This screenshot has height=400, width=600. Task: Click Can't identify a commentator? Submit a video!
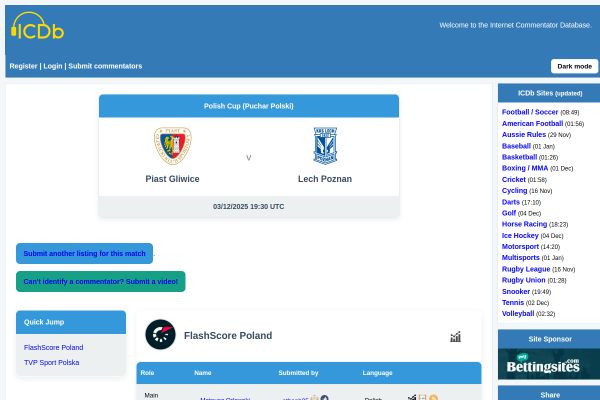pyautogui.click(x=101, y=281)
